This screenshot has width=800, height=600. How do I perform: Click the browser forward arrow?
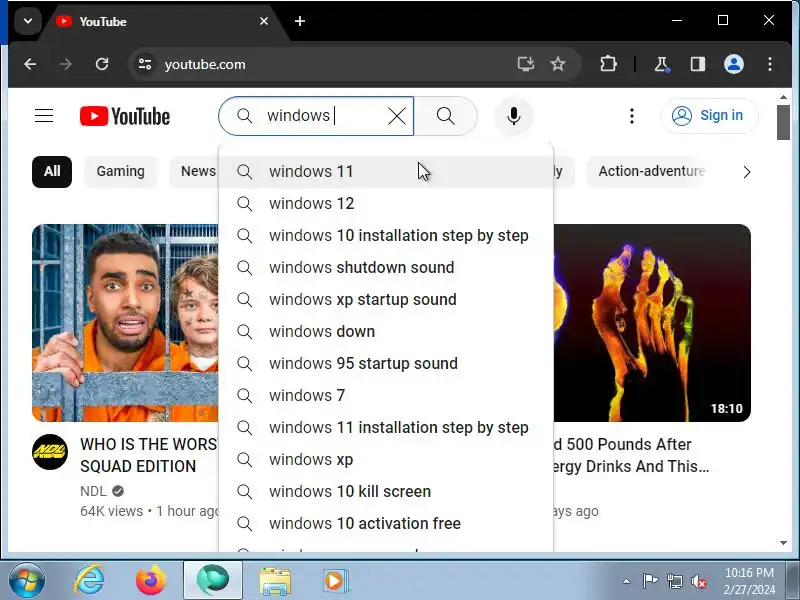(66, 64)
